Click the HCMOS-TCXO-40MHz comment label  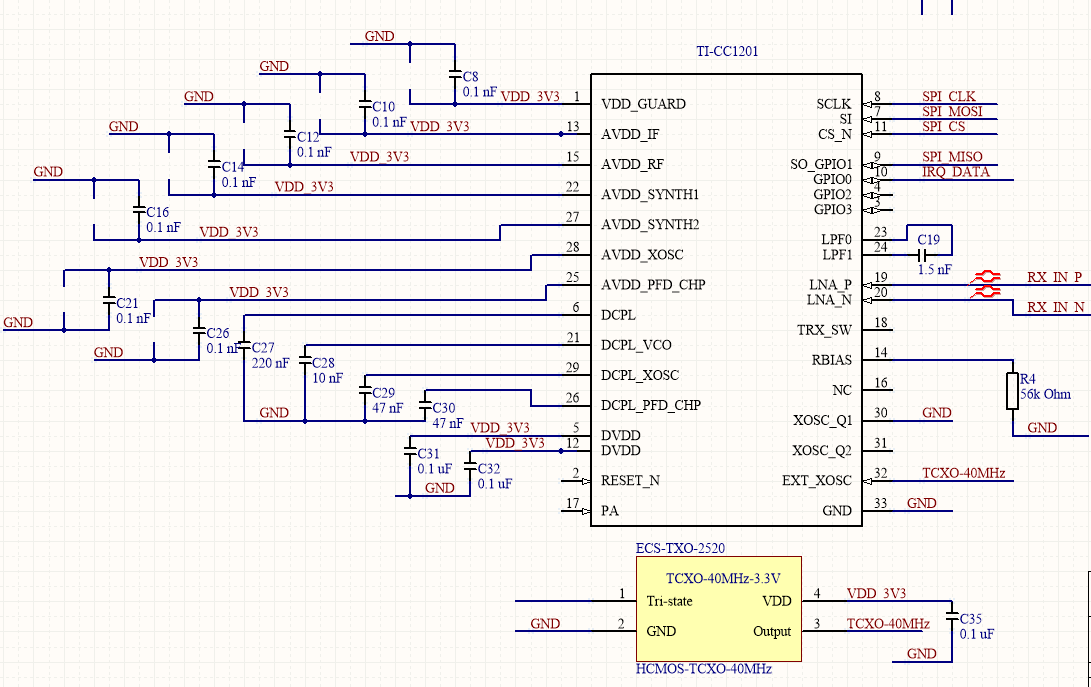pos(704,669)
